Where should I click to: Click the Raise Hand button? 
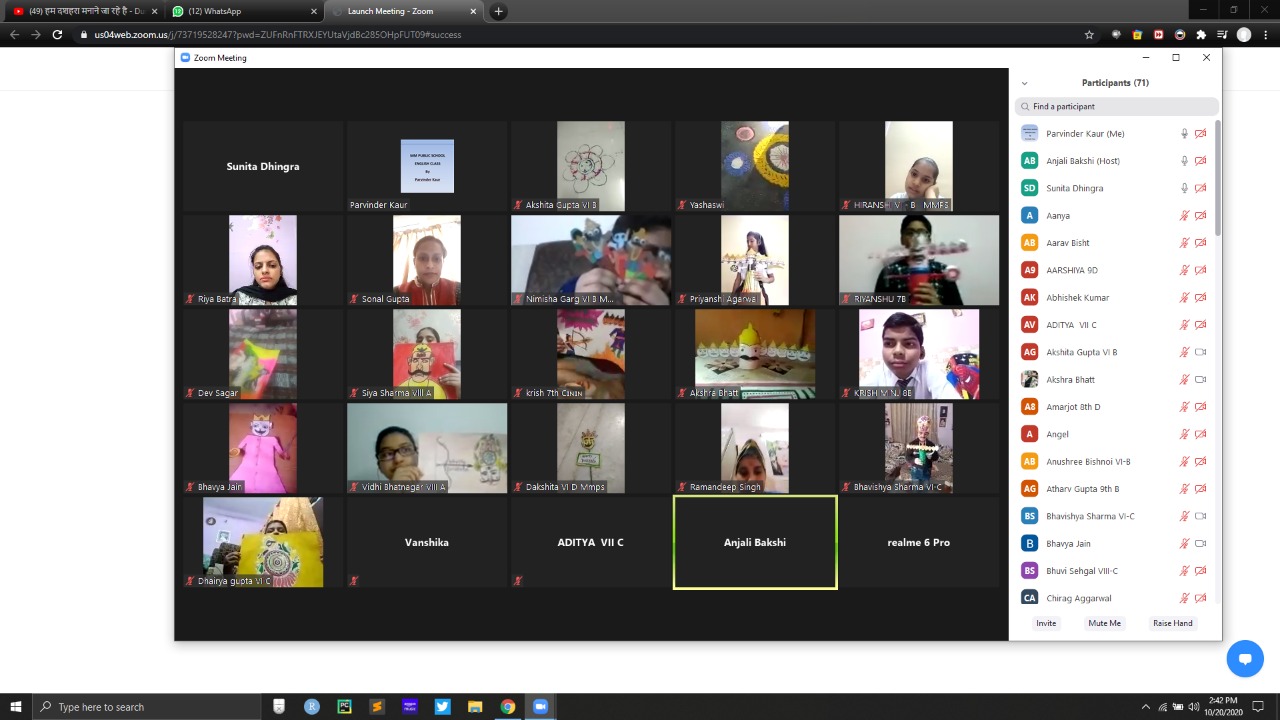(1172, 623)
